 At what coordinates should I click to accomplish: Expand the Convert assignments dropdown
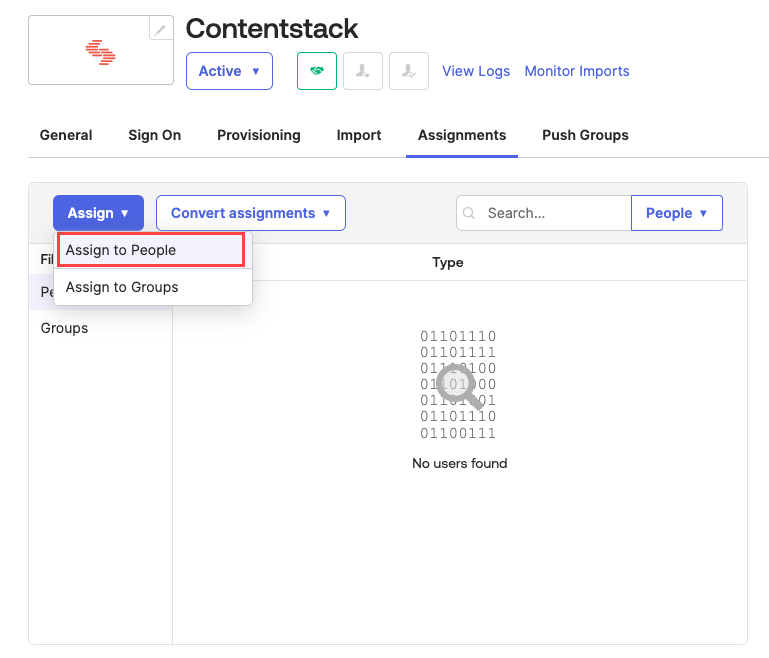coord(251,213)
